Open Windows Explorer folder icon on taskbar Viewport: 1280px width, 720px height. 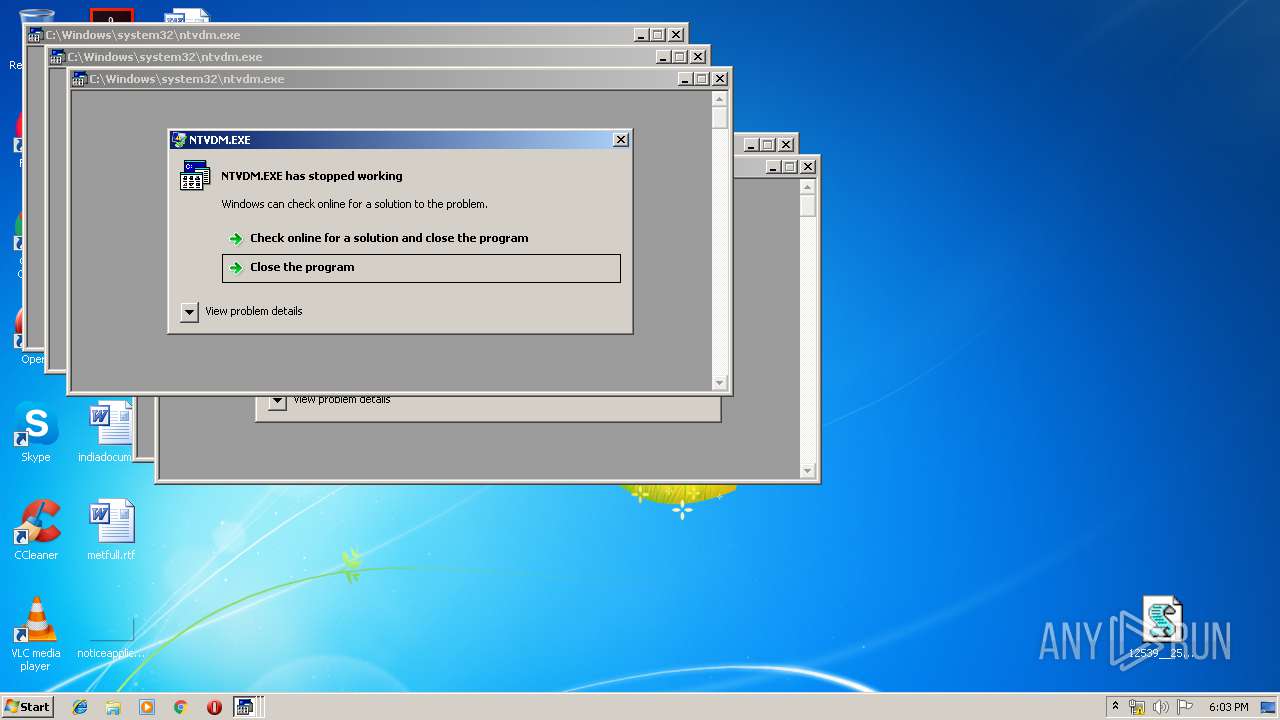[113, 707]
